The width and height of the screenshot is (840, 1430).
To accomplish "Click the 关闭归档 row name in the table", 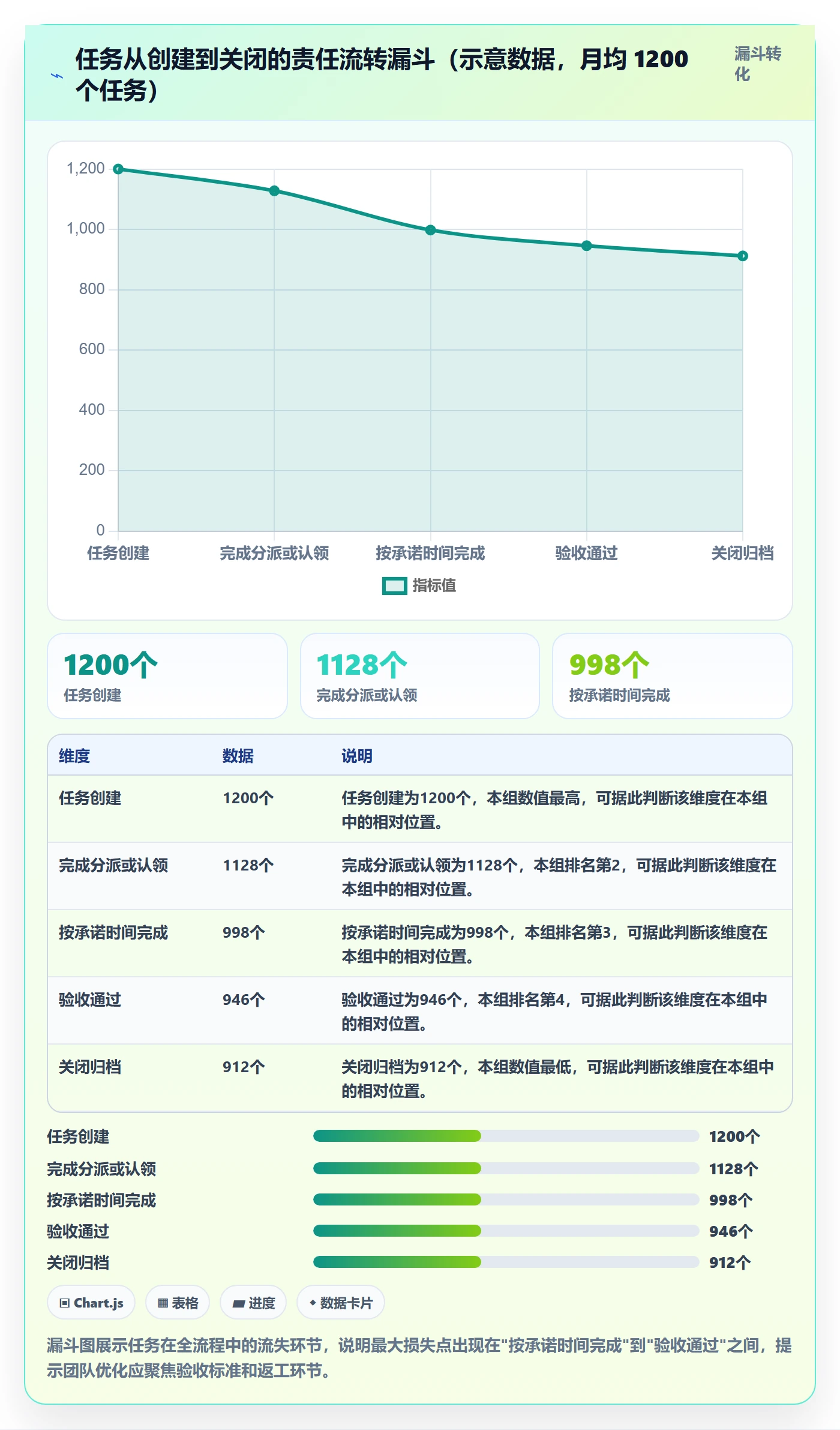I will point(90,1067).
